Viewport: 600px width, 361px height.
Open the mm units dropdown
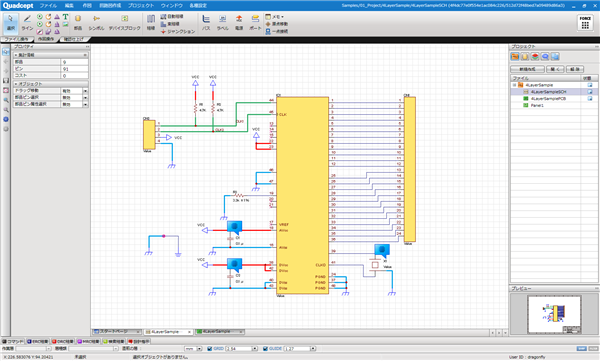(199, 349)
